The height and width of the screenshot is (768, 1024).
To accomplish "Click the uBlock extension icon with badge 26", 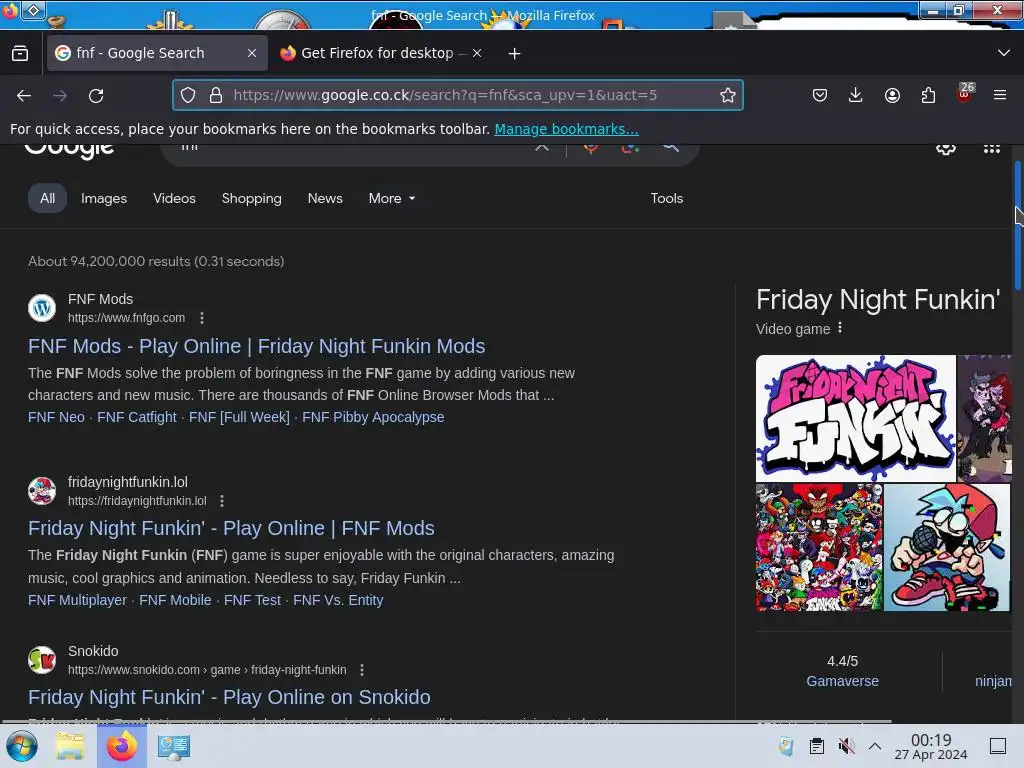I will click(x=965, y=93).
